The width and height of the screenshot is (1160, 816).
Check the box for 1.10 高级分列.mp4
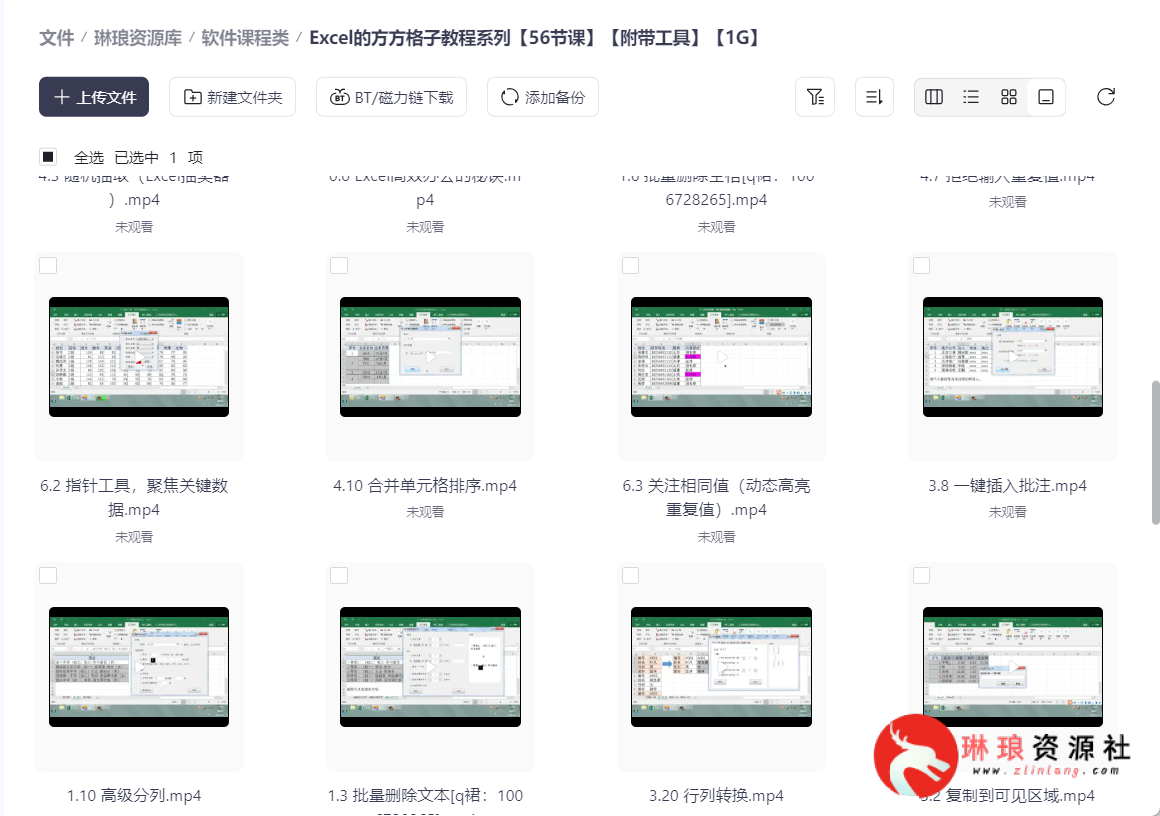click(x=48, y=576)
